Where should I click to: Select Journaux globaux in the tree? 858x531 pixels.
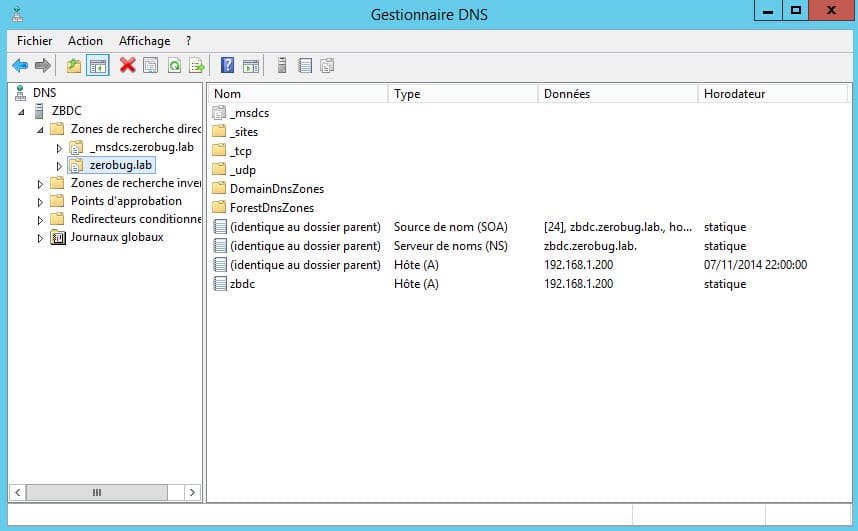tap(117, 237)
